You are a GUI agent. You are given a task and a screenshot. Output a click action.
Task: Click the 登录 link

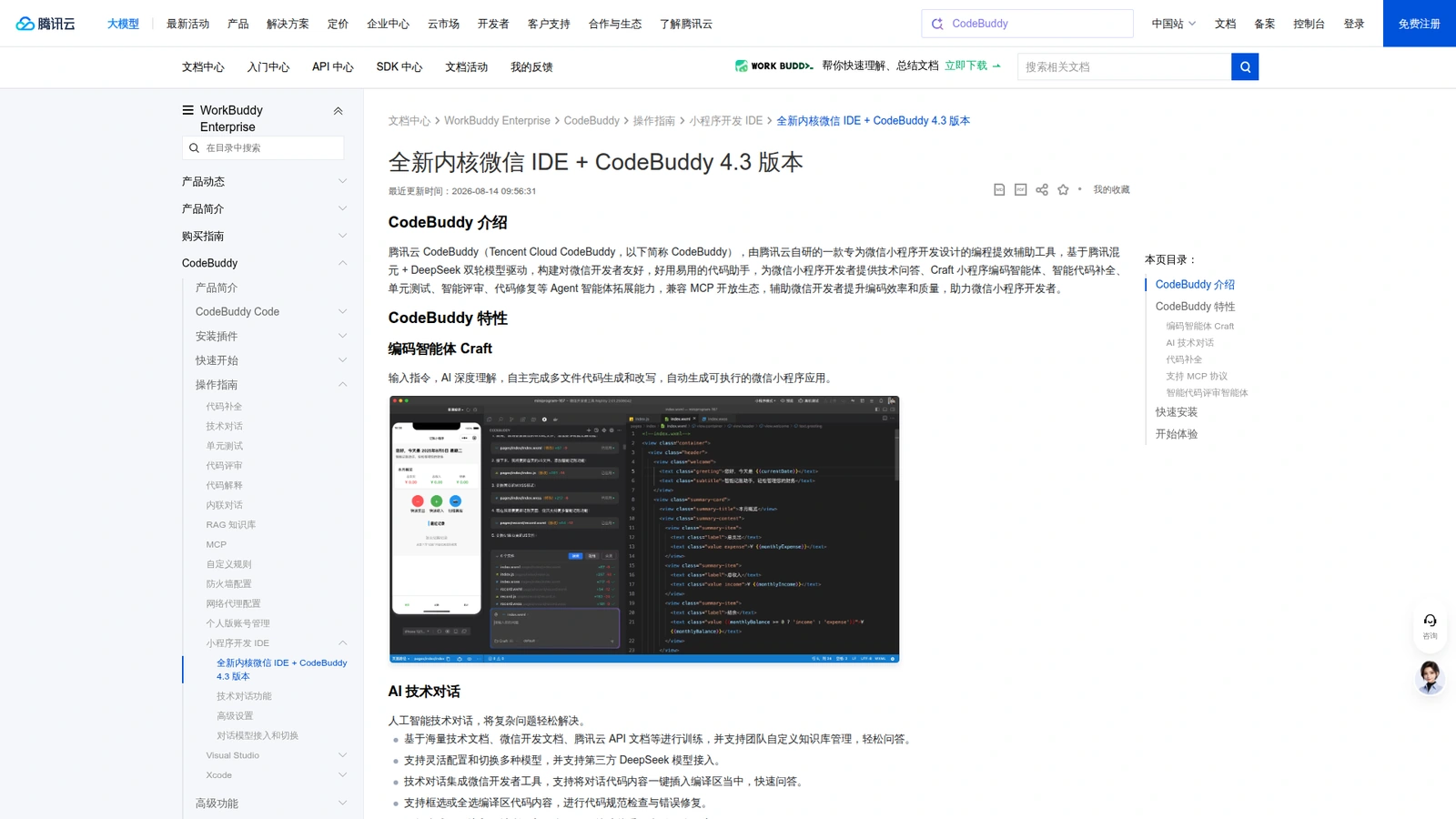[1354, 24]
